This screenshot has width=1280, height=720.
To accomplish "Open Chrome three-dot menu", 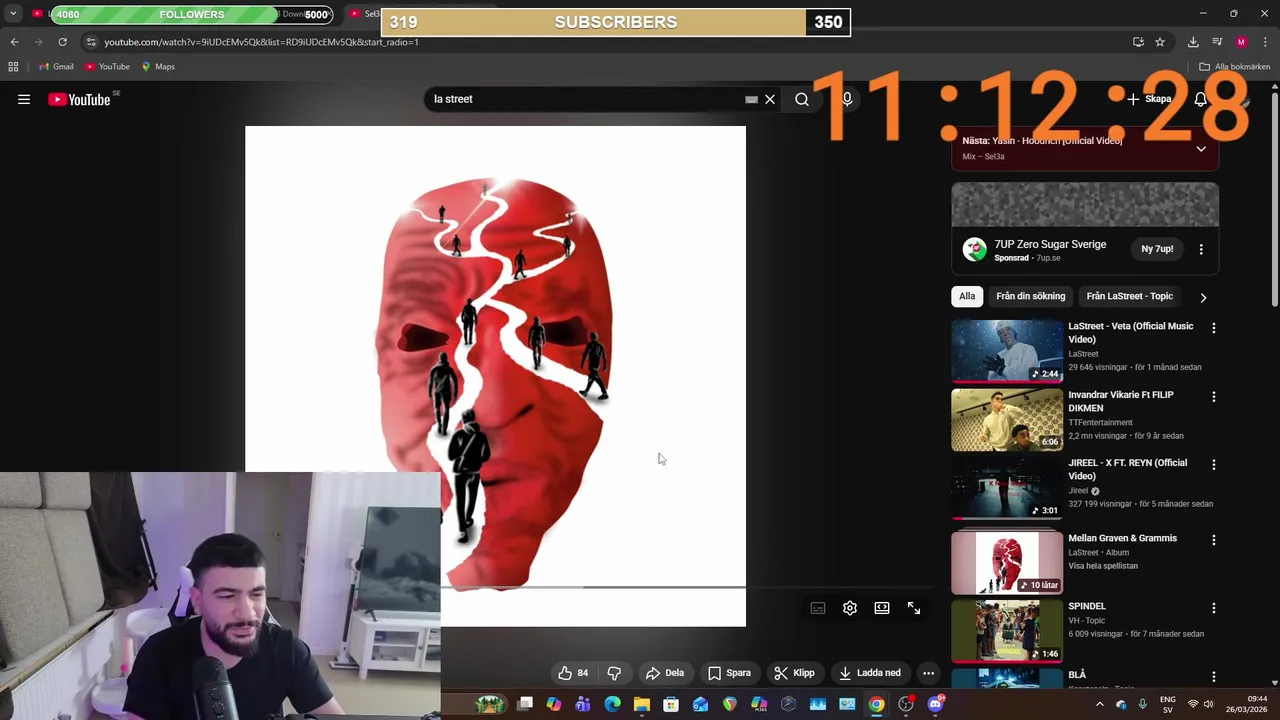I will click(x=1266, y=42).
